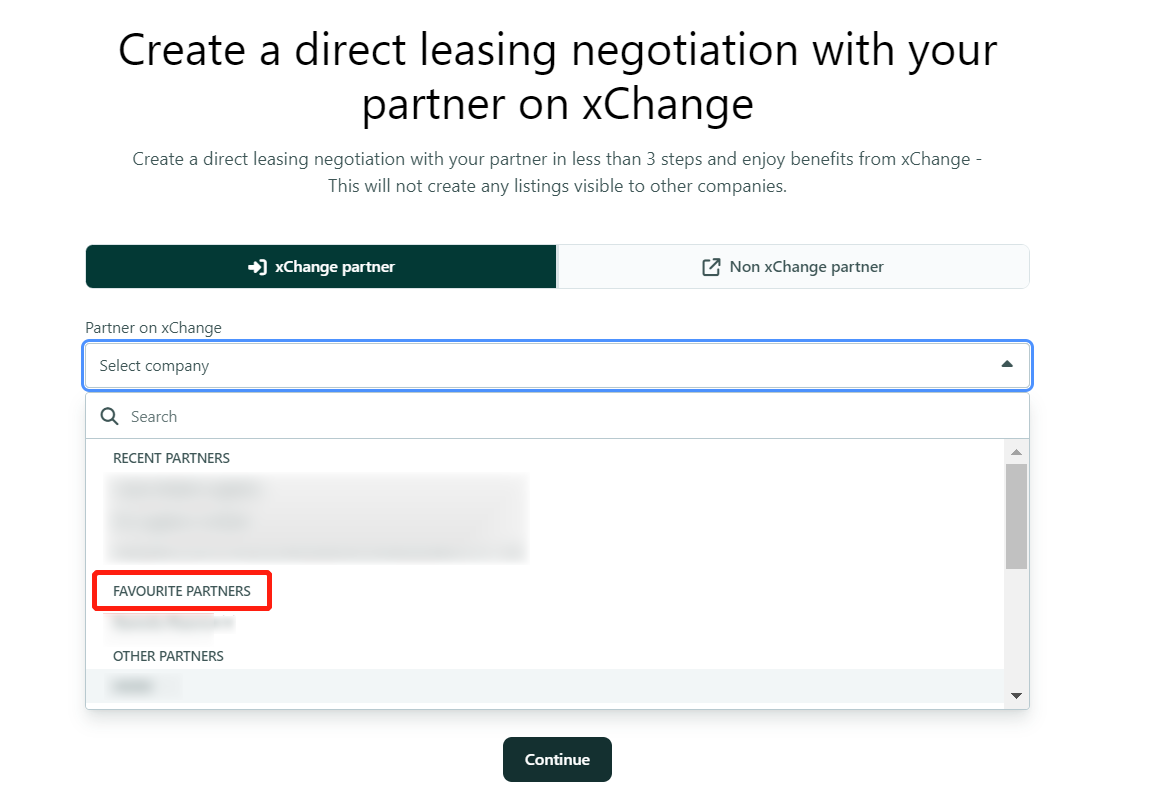Image resolution: width=1163 pixels, height=785 pixels.
Task: Collapse dropdown using the caret arrow
Action: coord(1006,364)
